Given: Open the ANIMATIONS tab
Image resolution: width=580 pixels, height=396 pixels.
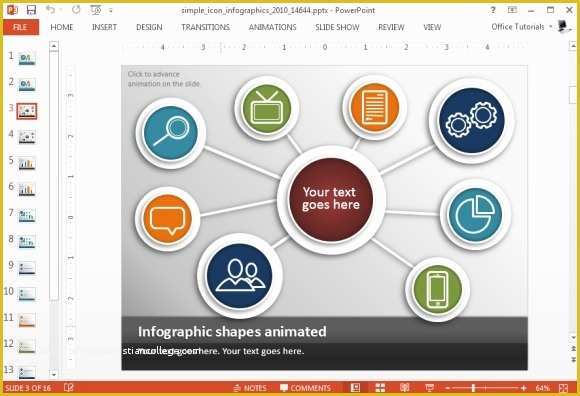Looking at the screenshot, I should pos(273,27).
